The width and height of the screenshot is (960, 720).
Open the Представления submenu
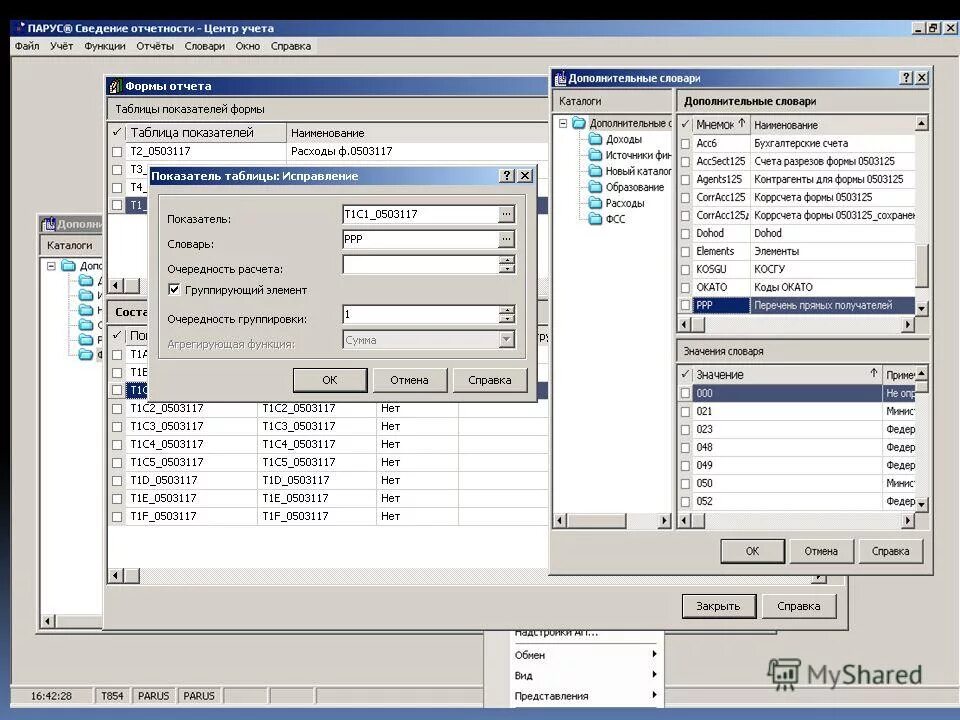pos(585,696)
